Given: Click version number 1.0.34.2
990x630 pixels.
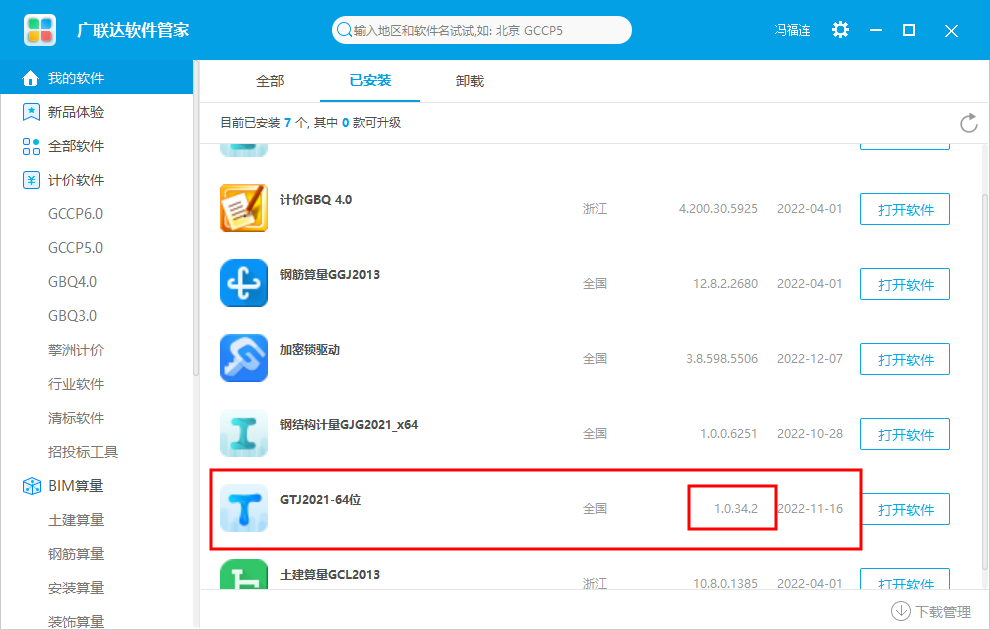Looking at the screenshot, I should (x=736, y=509).
